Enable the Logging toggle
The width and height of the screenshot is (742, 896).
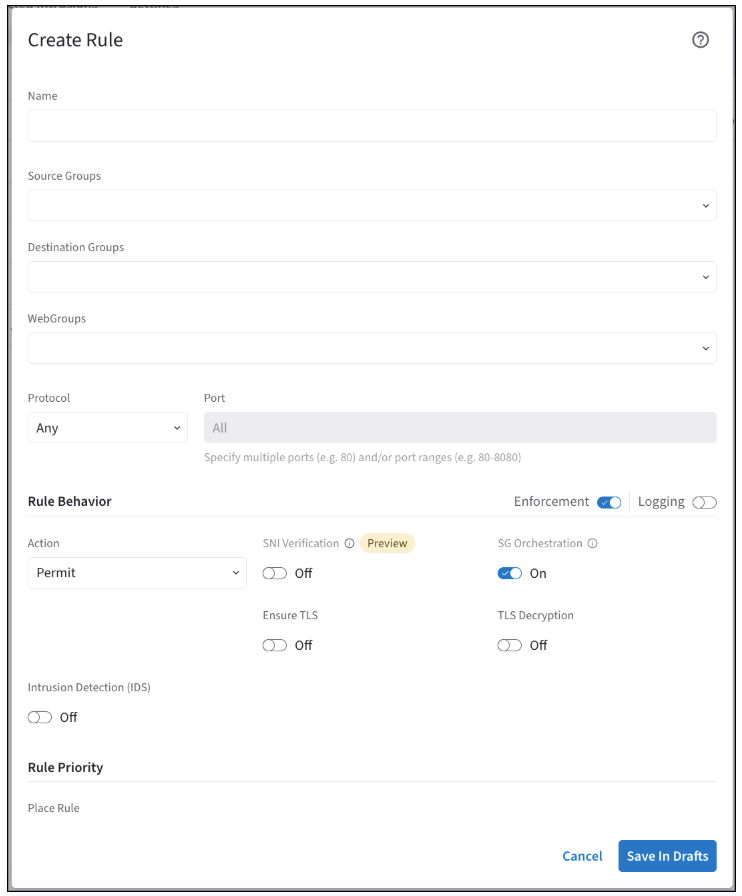pos(705,501)
